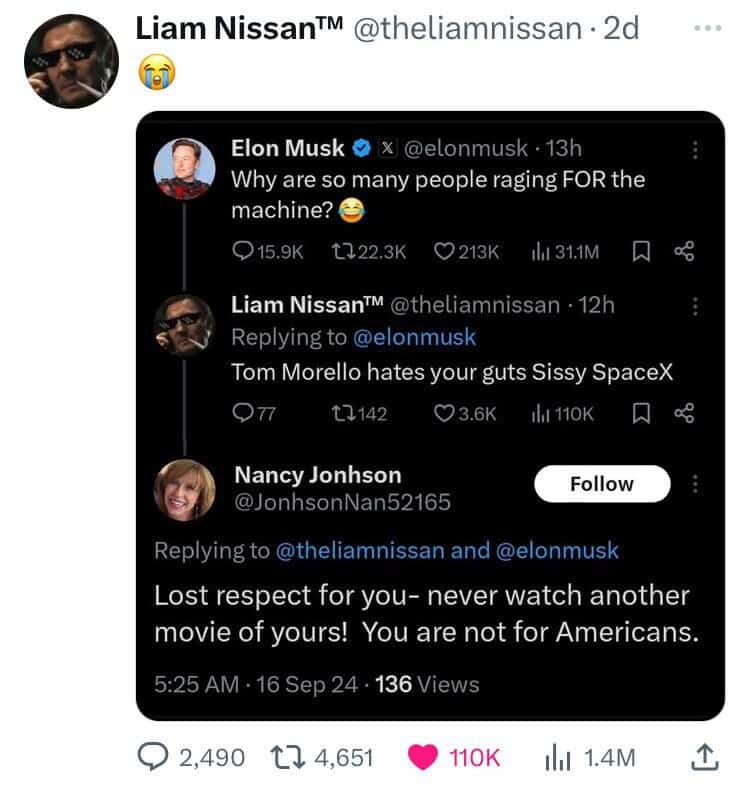Image resolution: width=750 pixels, height=795 pixels.
Task: Open @theliamnissan mention in Nancy's reply
Action: (x=360, y=551)
